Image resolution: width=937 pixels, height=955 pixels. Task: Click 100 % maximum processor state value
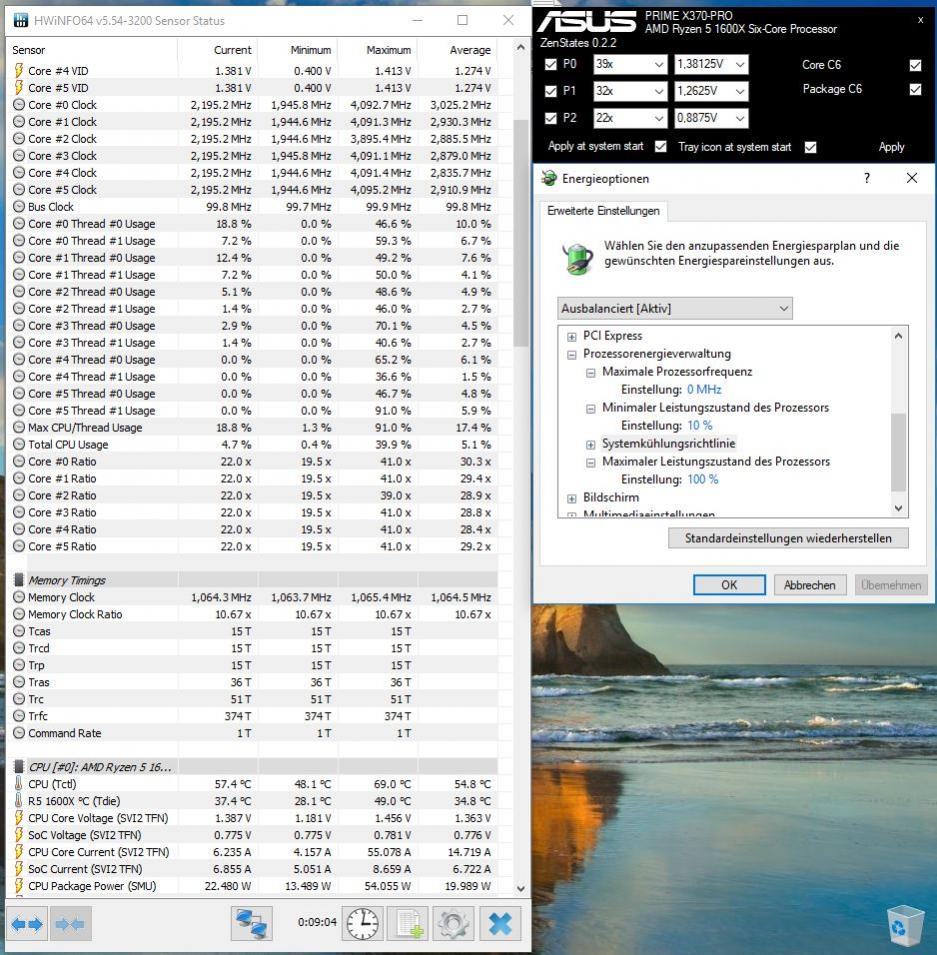click(702, 479)
